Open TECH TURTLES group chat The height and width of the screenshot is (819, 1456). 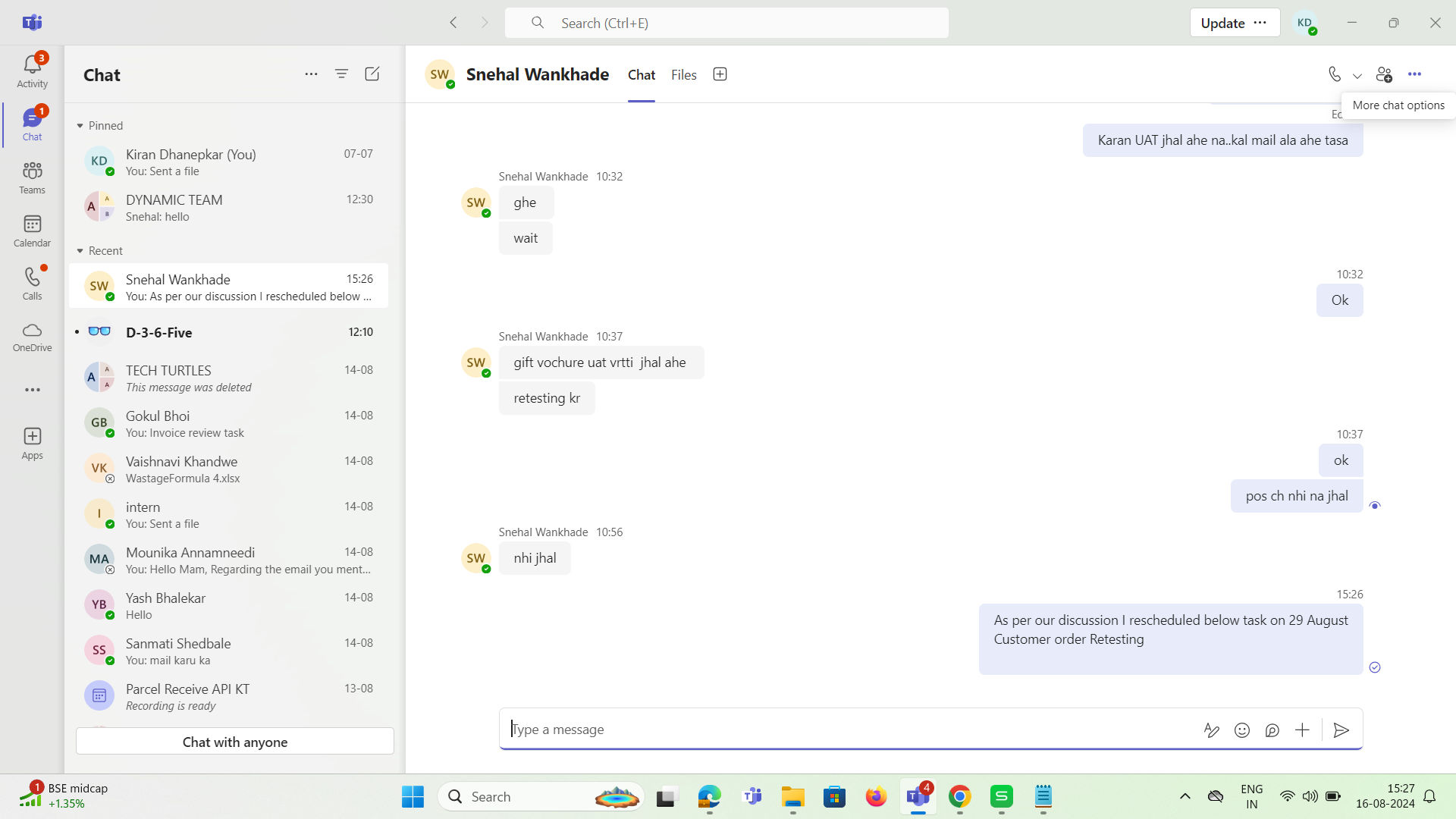point(228,378)
